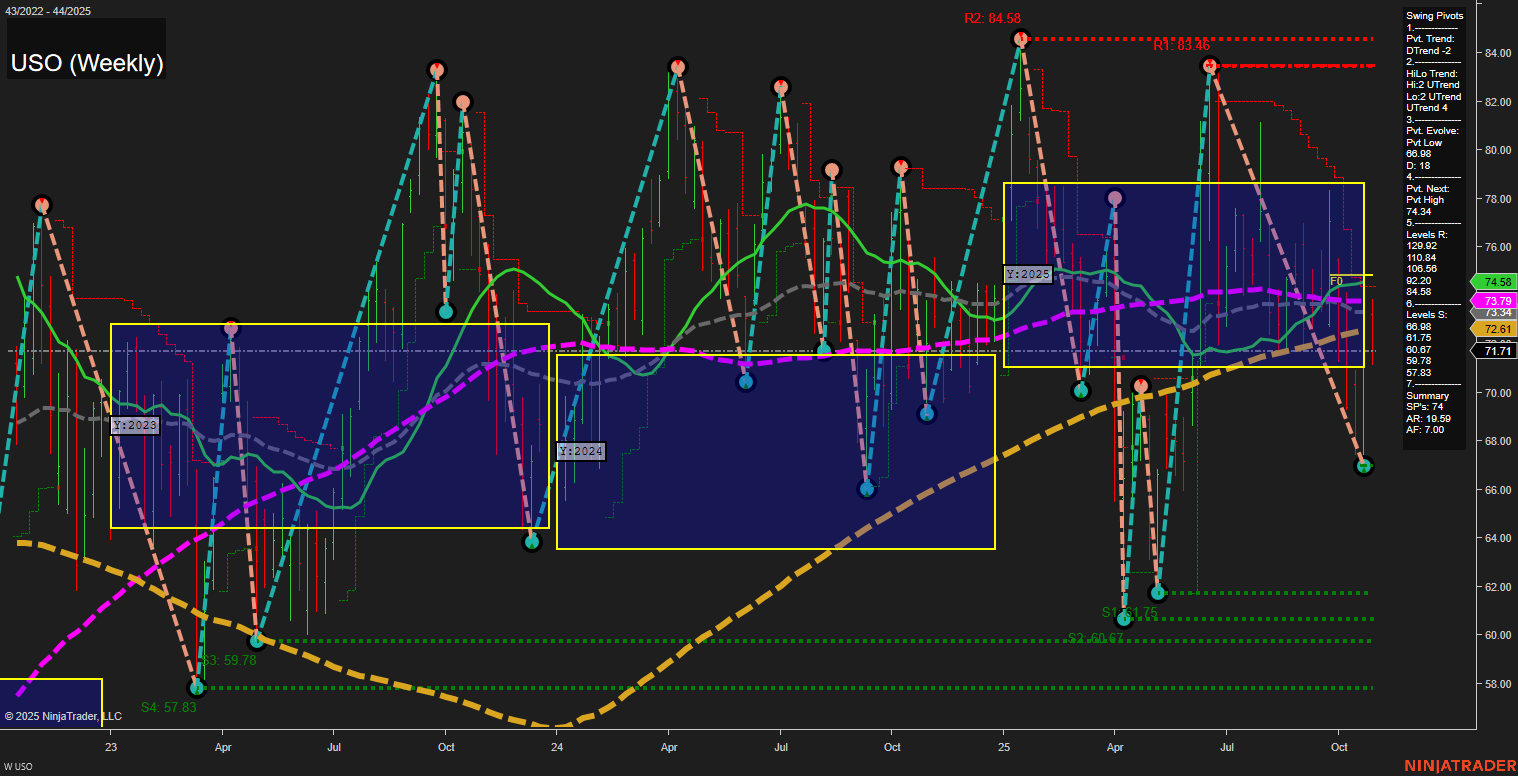Click the Levels S: label

[x=1426, y=315]
